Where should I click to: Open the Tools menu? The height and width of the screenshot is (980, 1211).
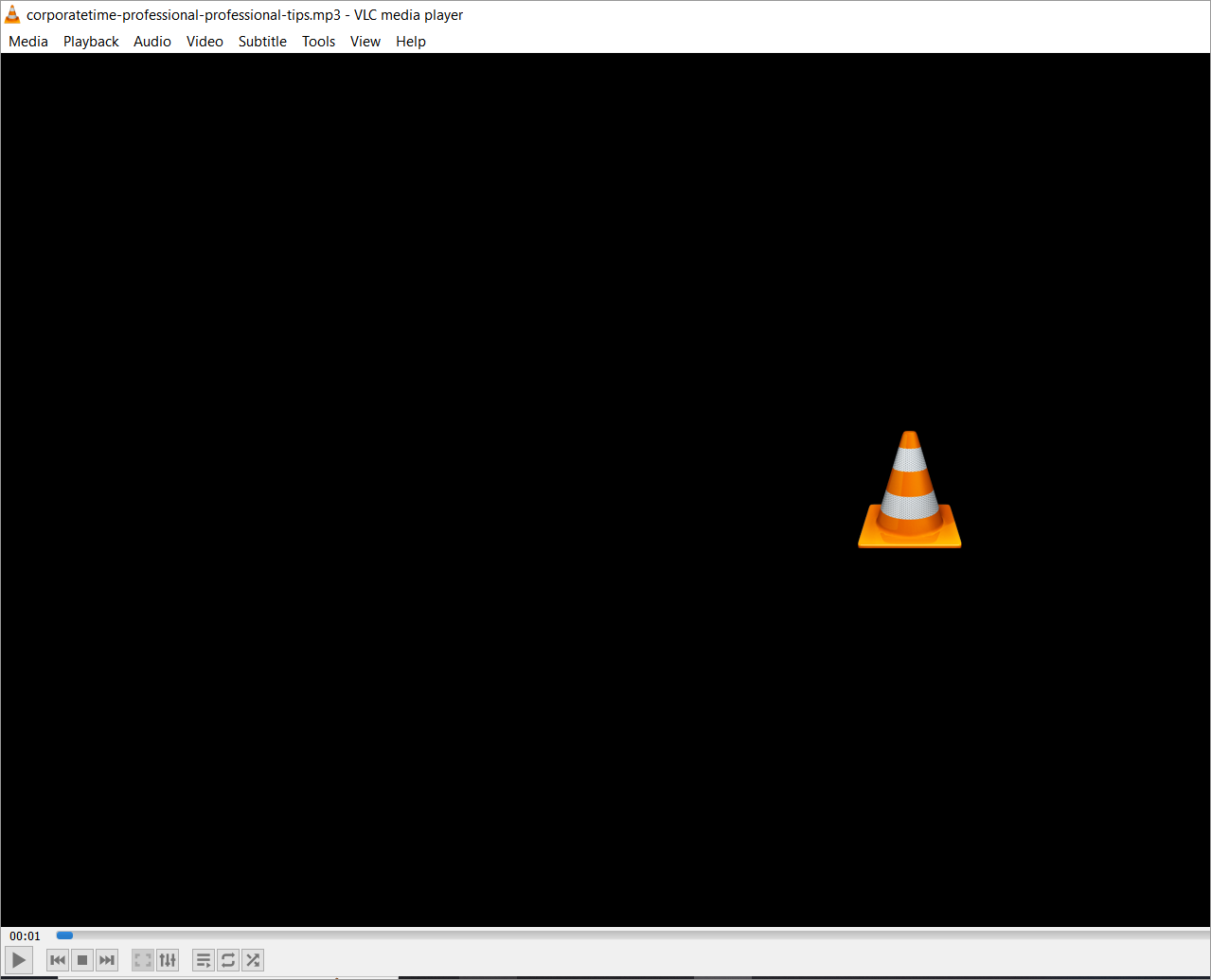[319, 42]
